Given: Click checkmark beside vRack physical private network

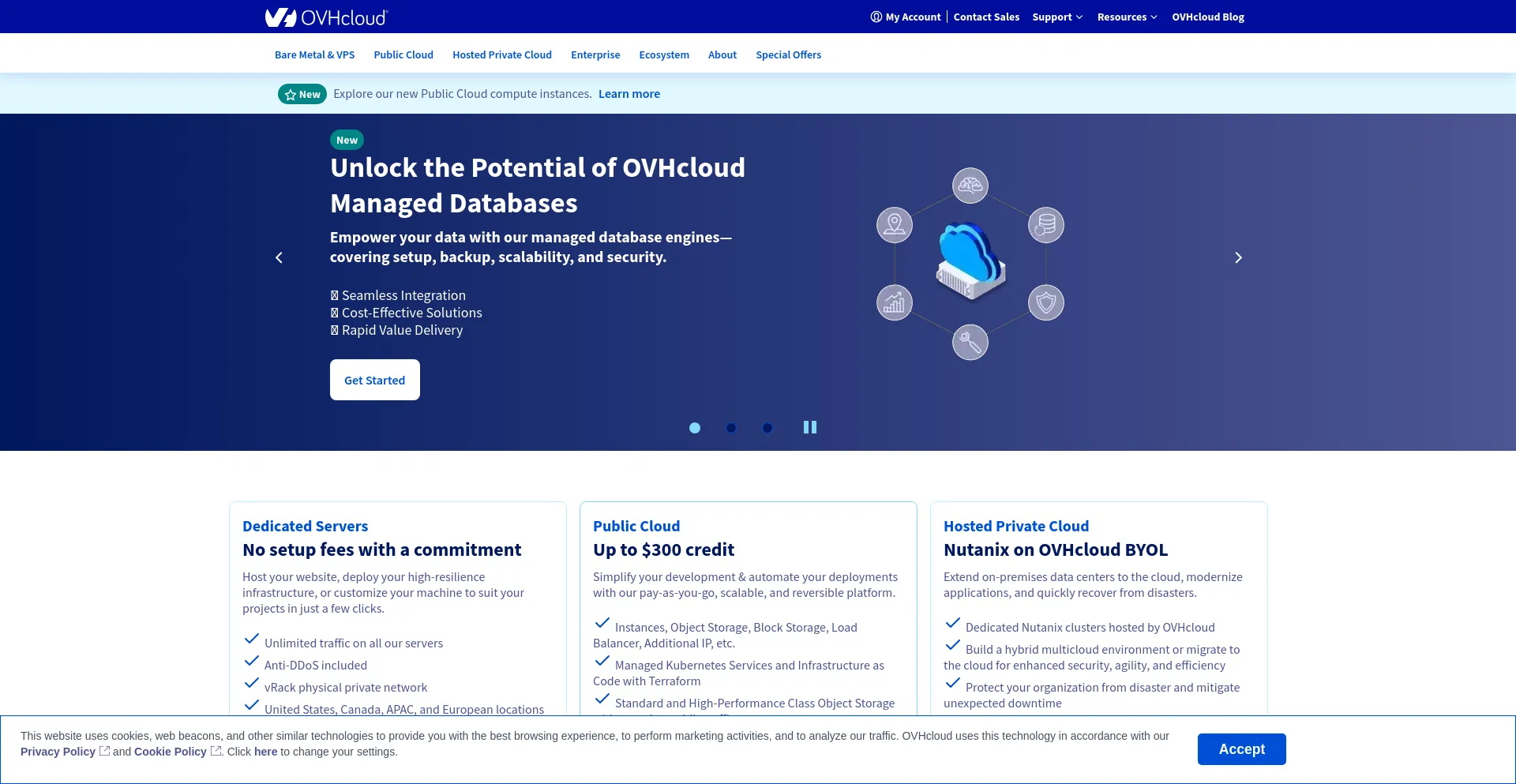Looking at the screenshot, I should point(252,683).
